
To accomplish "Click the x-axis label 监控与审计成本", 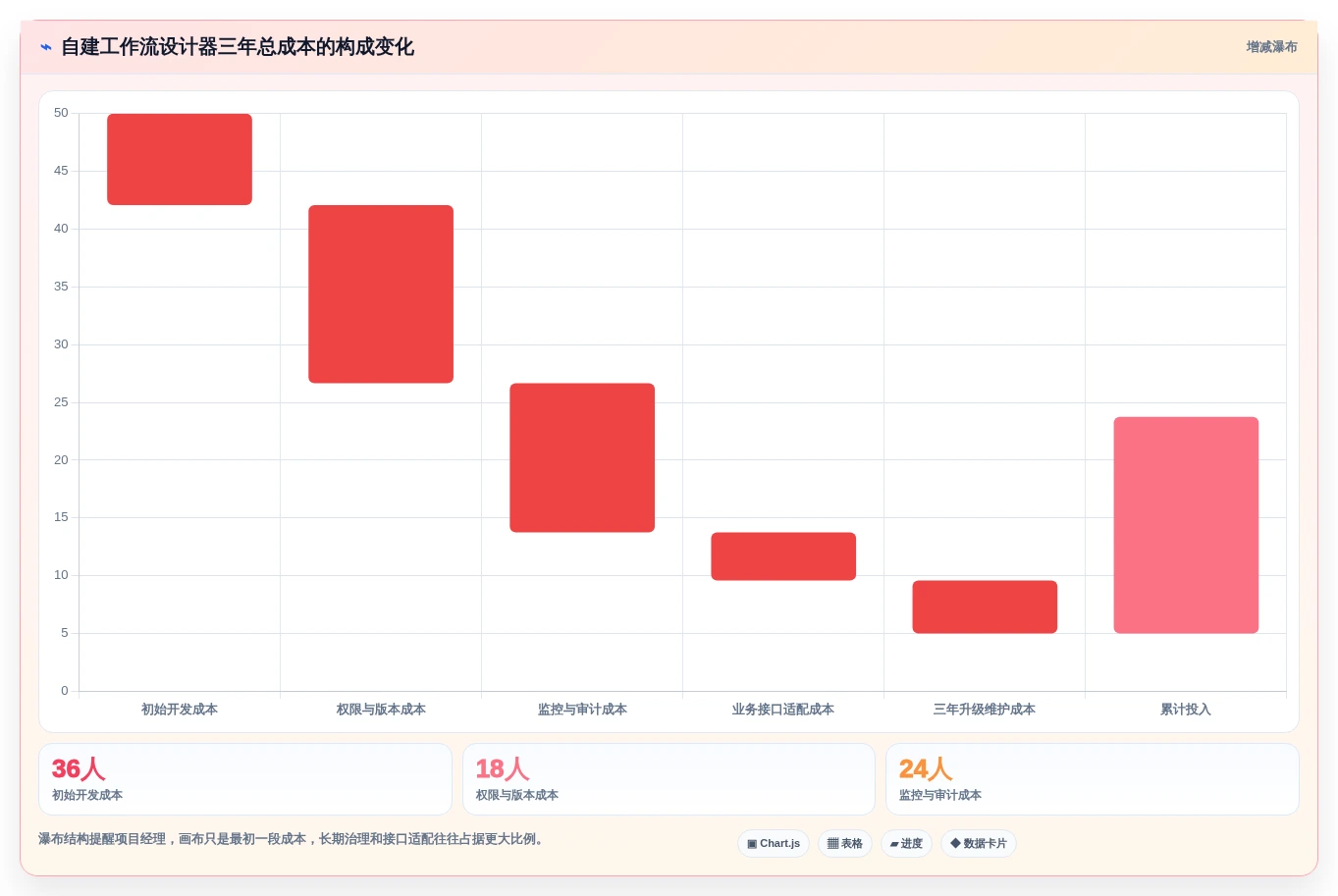I will click(582, 710).
